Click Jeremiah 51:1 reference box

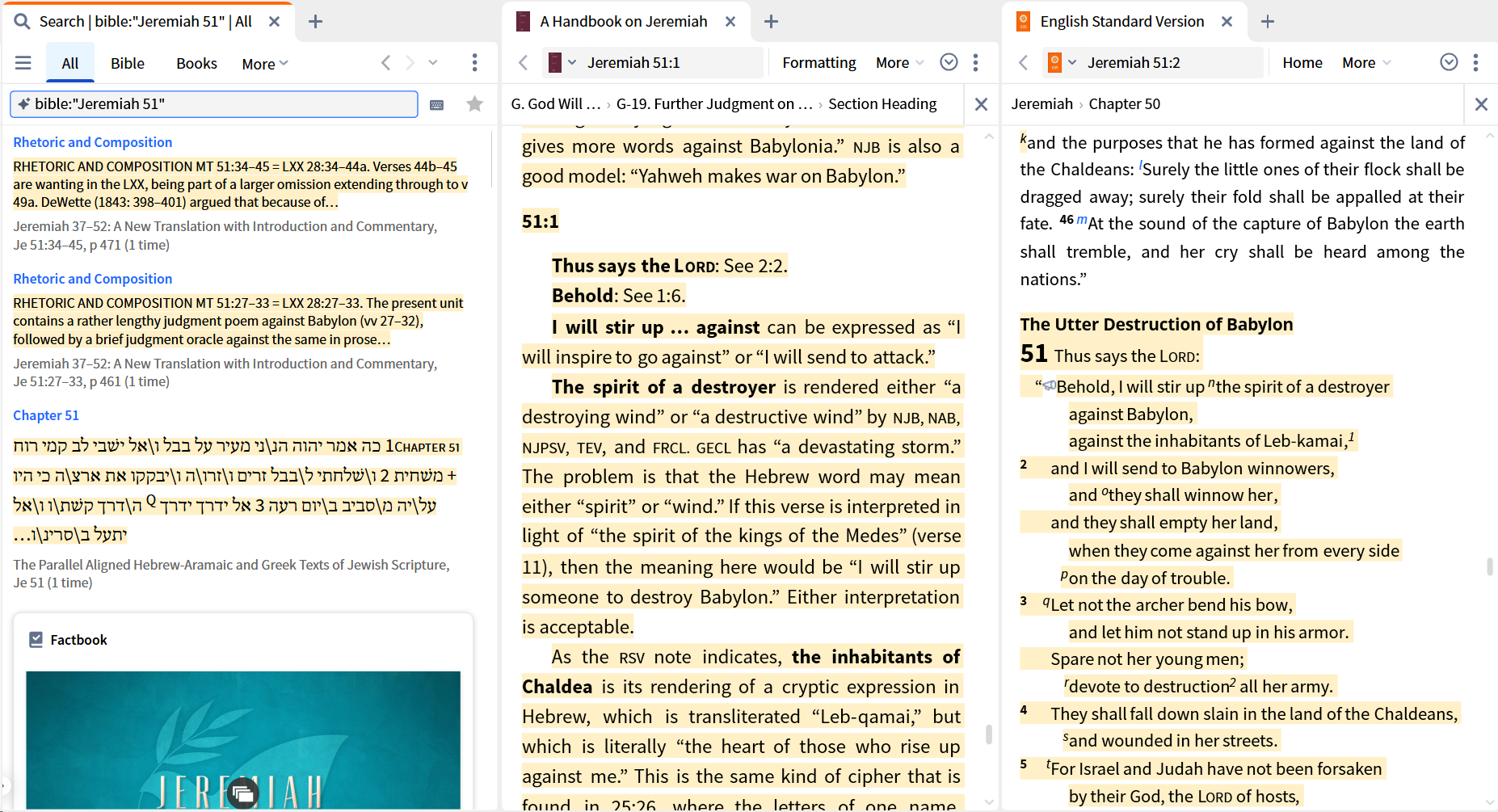tap(672, 62)
